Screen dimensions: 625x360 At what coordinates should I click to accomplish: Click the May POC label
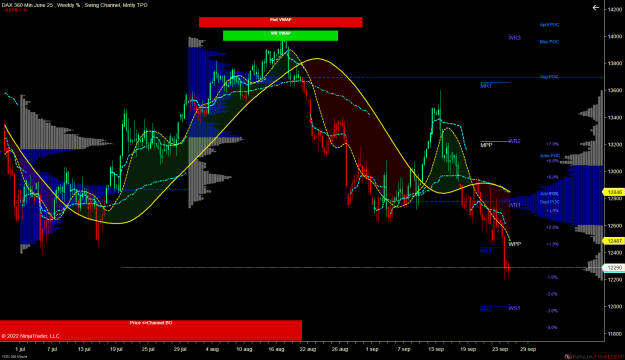(549, 42)
